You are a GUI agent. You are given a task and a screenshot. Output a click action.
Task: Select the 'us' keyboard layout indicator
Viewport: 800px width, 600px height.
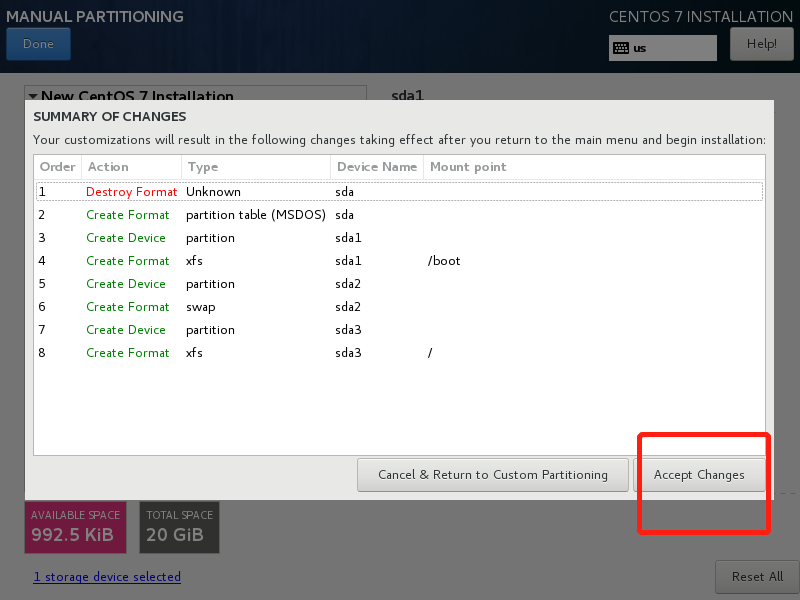662,48
